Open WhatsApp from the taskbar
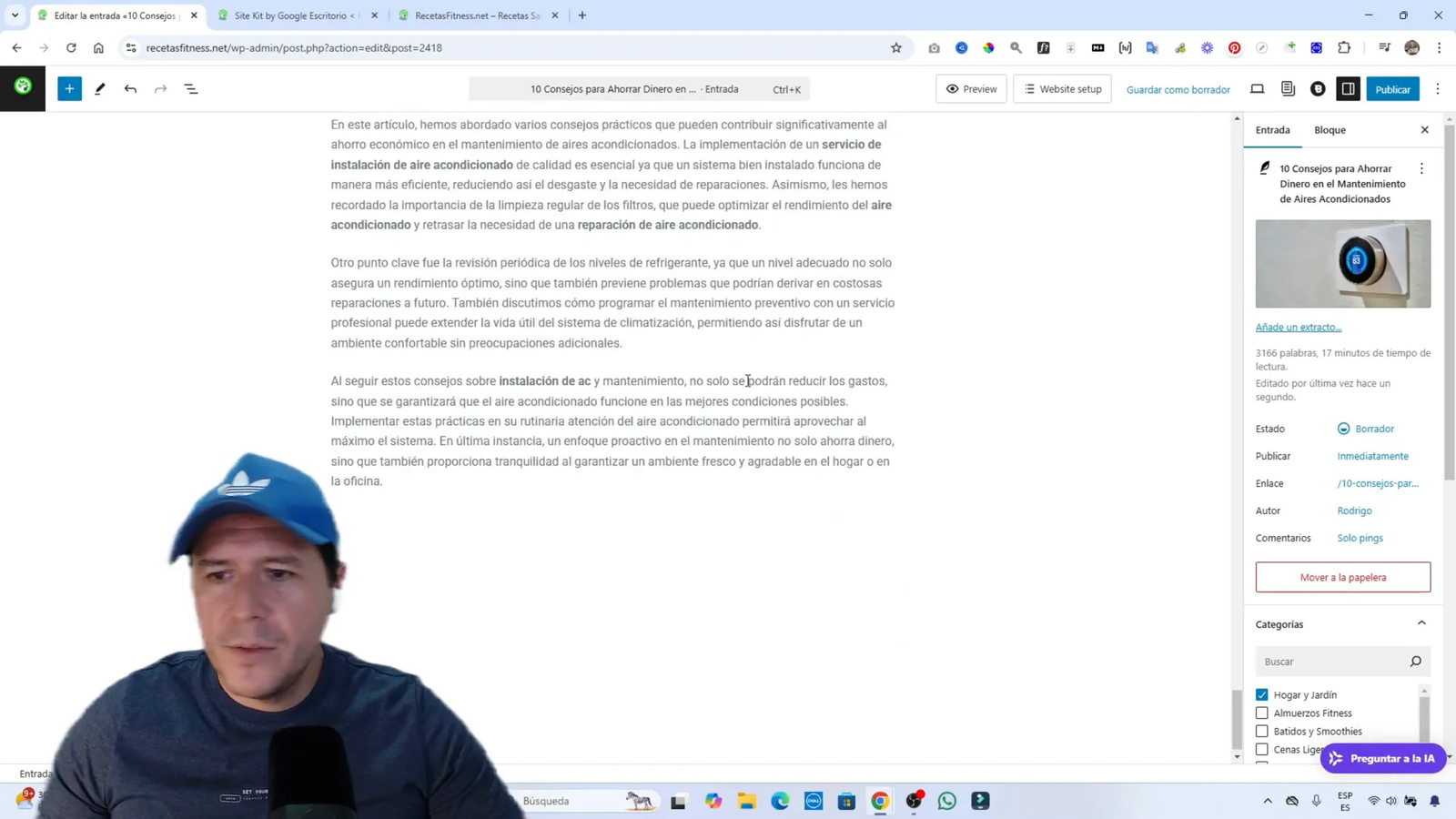 pos(946,800)
